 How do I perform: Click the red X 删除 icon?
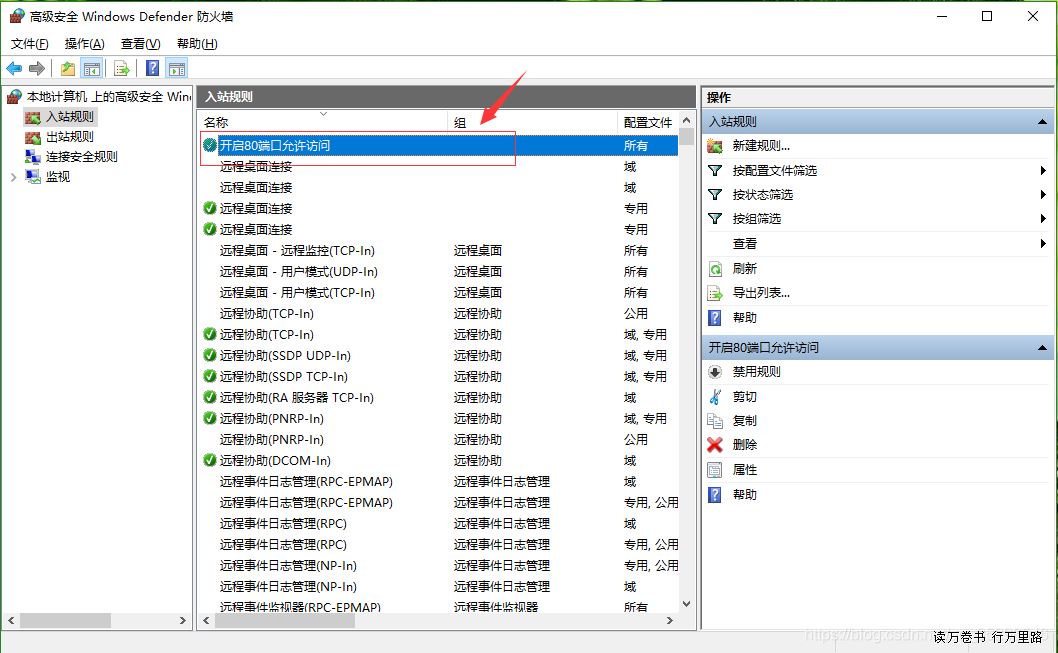[715, 445]
